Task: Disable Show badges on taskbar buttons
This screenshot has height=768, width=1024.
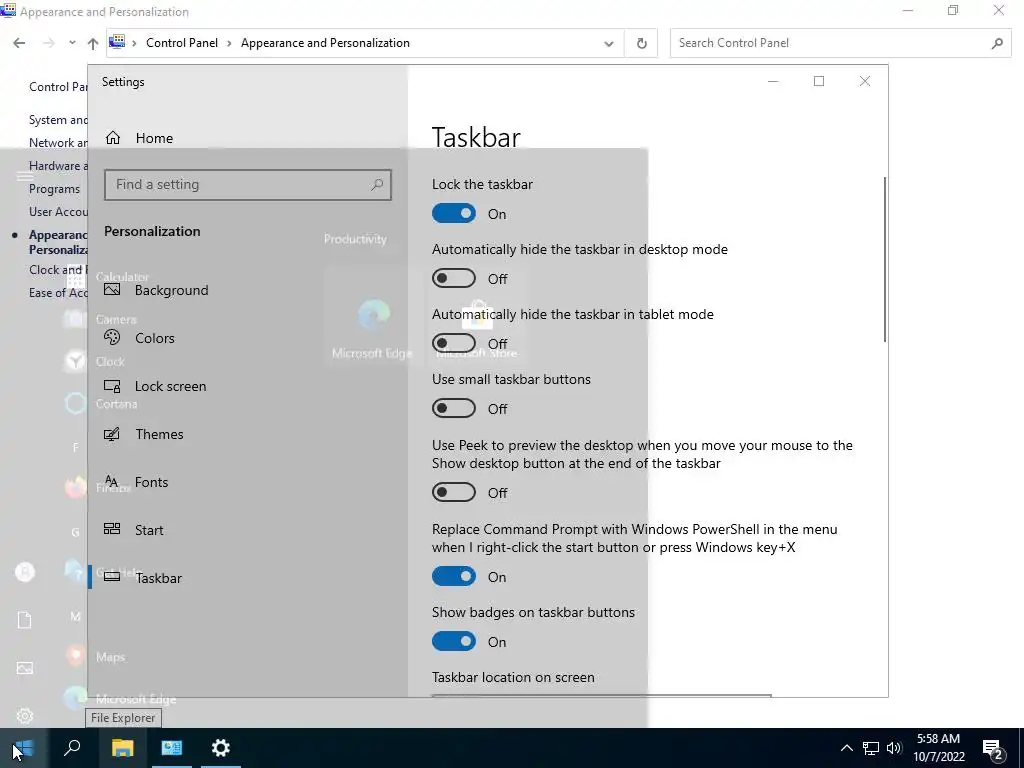Action: point(453,641)
